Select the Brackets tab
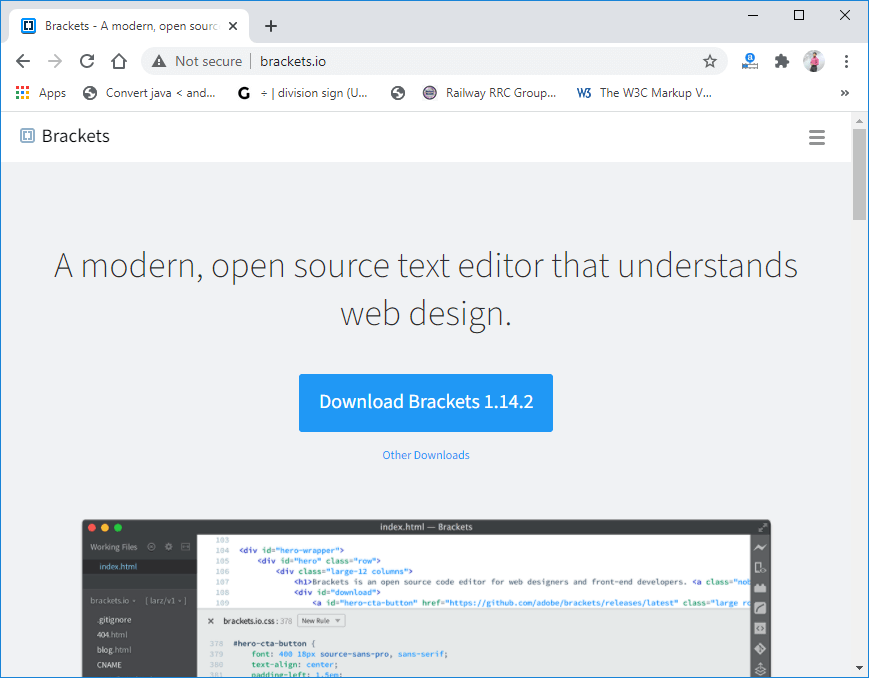Screen dimensions: 869x678 (x=130, y=26)
